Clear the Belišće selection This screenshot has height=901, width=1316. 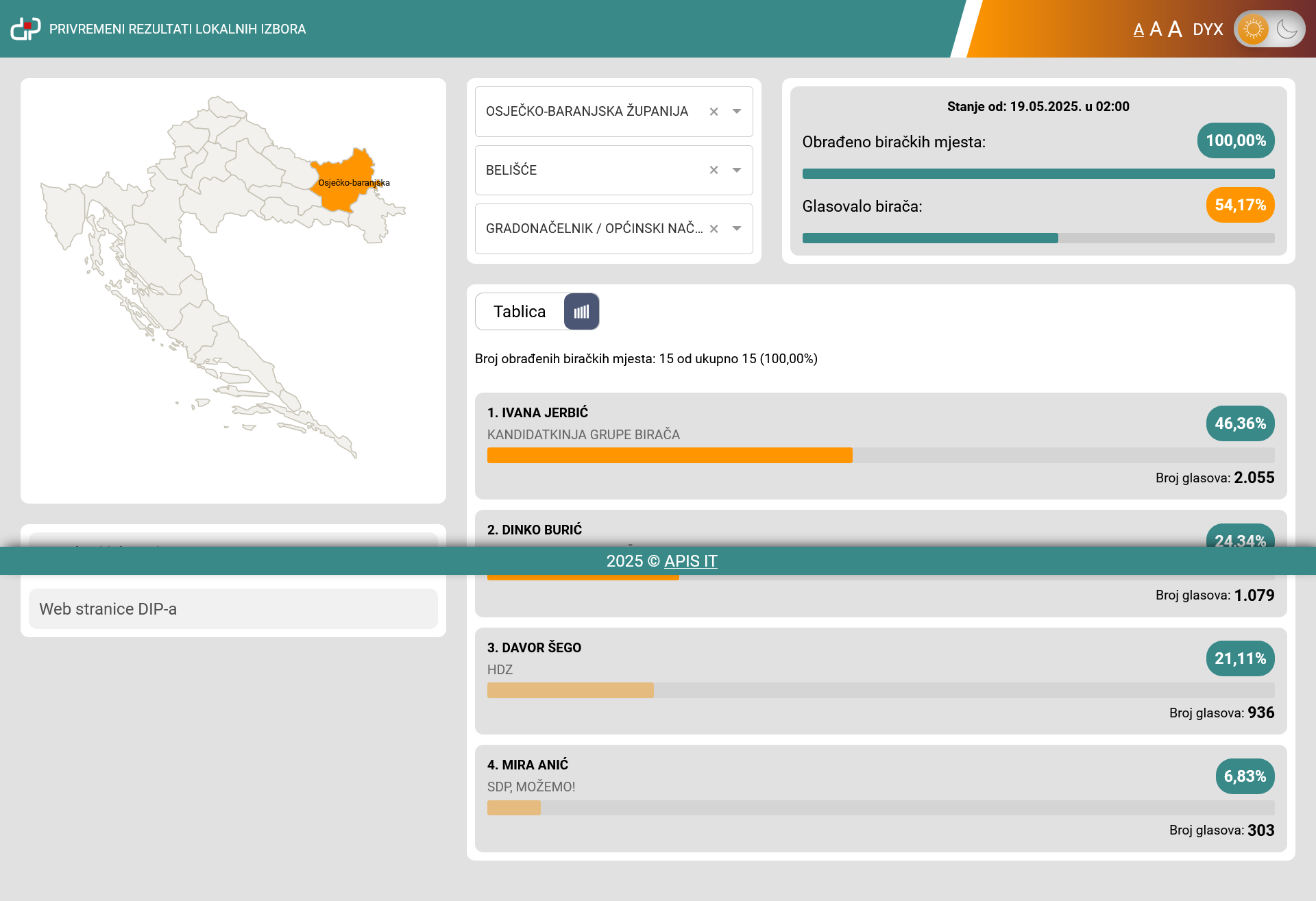[x=714, y=170]
